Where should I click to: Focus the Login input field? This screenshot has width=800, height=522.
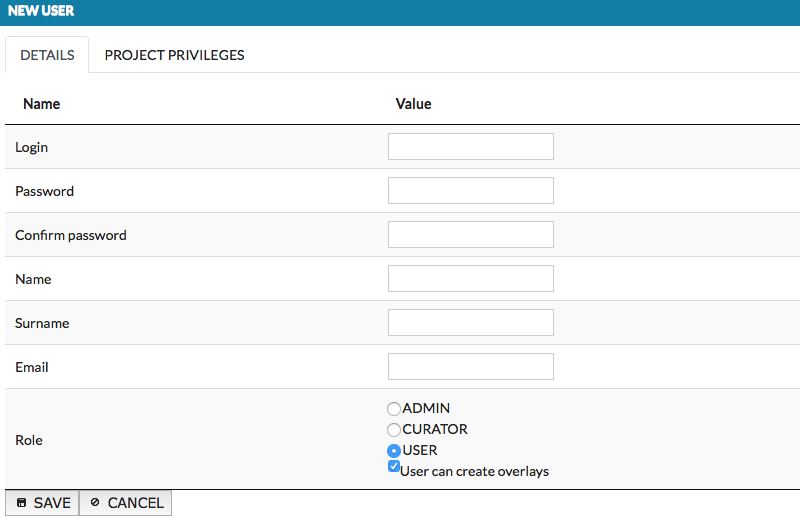coord(470,147)
